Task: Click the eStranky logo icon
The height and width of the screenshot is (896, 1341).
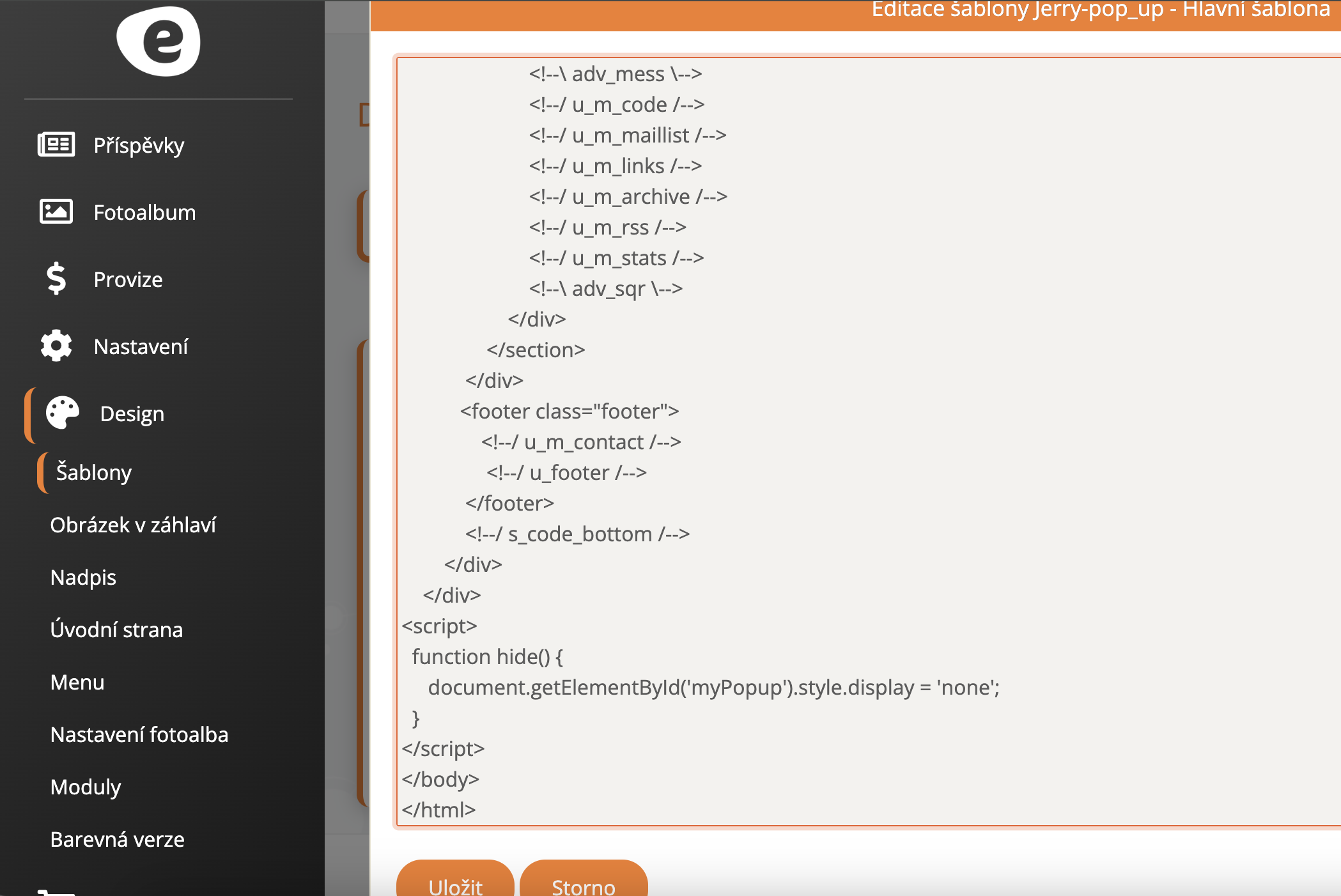Action: [159, 42]
